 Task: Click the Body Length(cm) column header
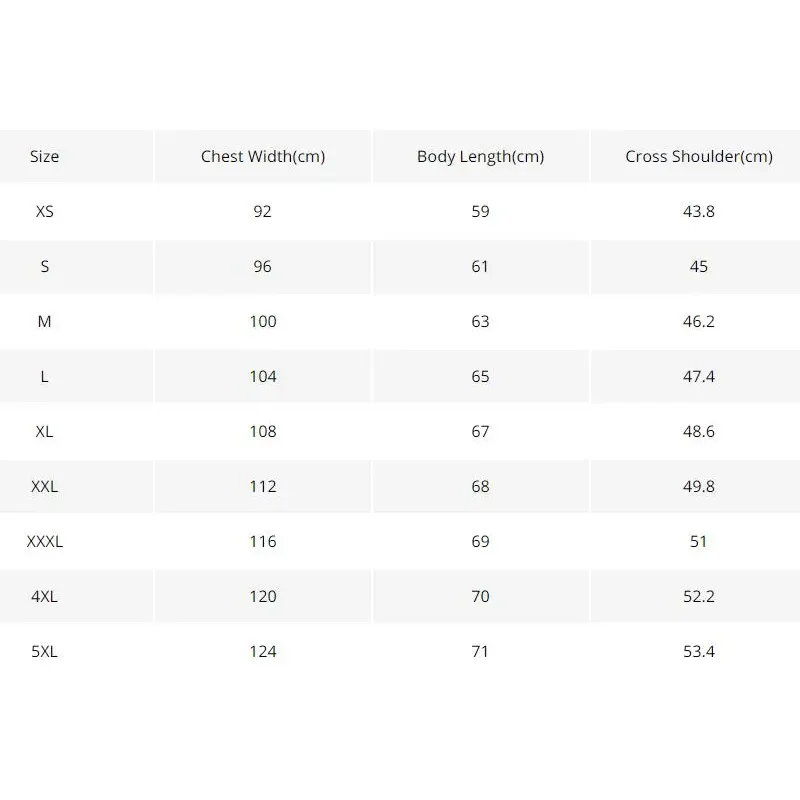(x=481, y=157)
